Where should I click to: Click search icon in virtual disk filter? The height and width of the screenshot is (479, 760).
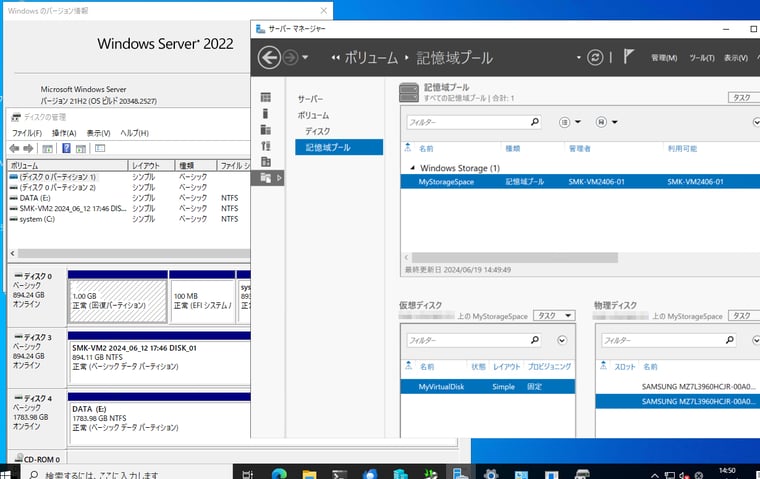[535, 340]
